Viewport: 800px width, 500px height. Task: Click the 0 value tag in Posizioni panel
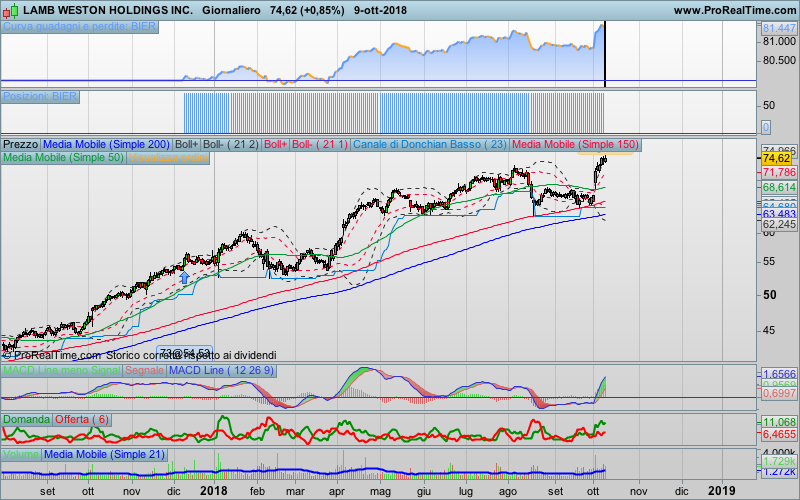point(766,127)
